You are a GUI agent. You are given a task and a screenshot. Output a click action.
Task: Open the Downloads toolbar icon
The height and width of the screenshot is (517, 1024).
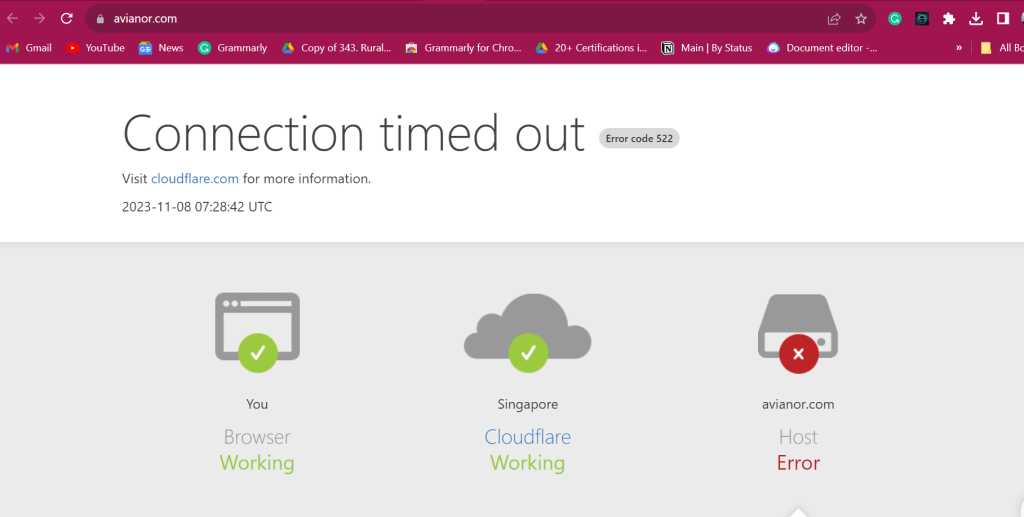976,19
